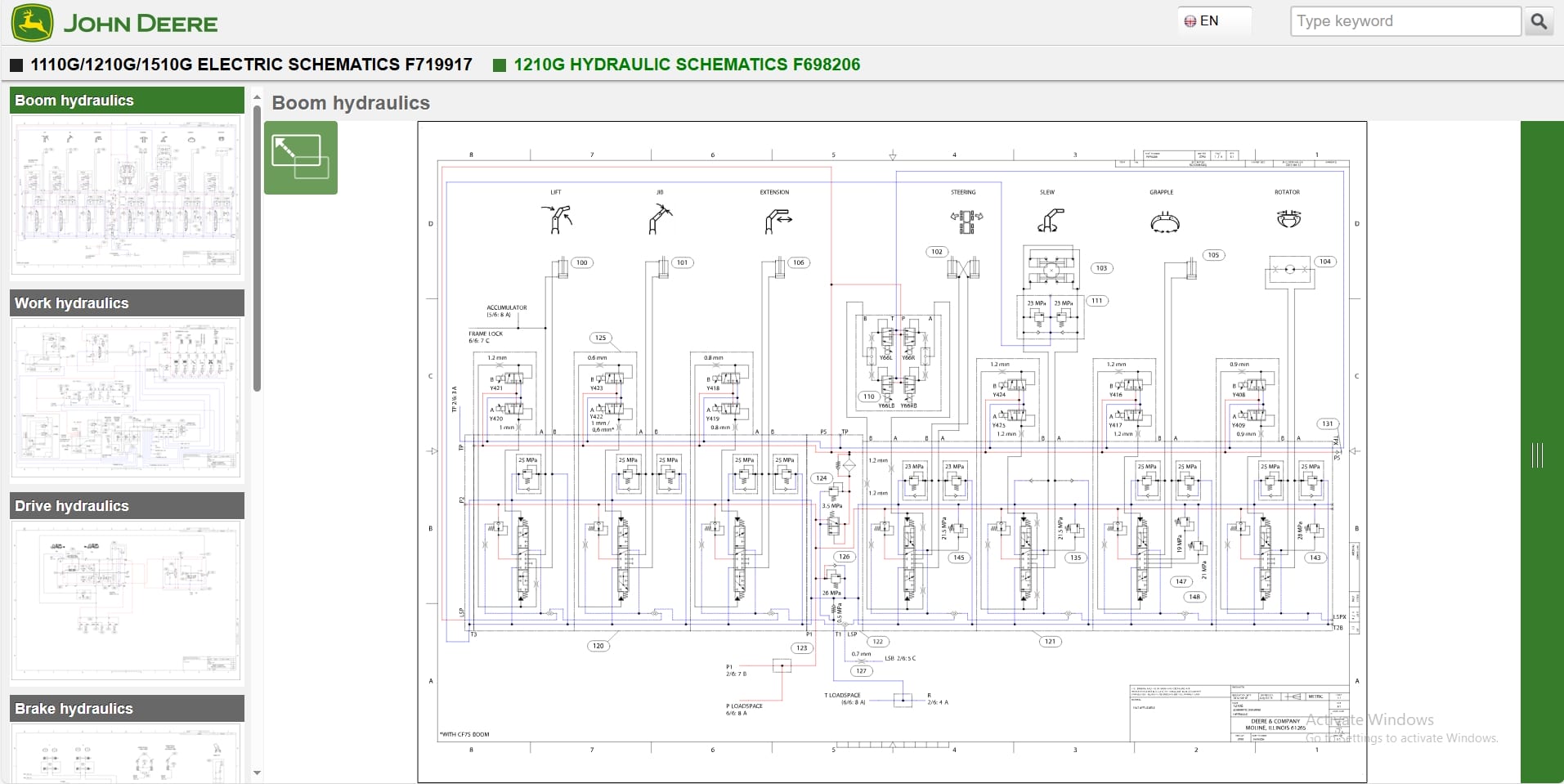Viewport: 1564px width, 784px height.
Task: Click the sidebar scrollbar up arrow
Action: point(257,96)
